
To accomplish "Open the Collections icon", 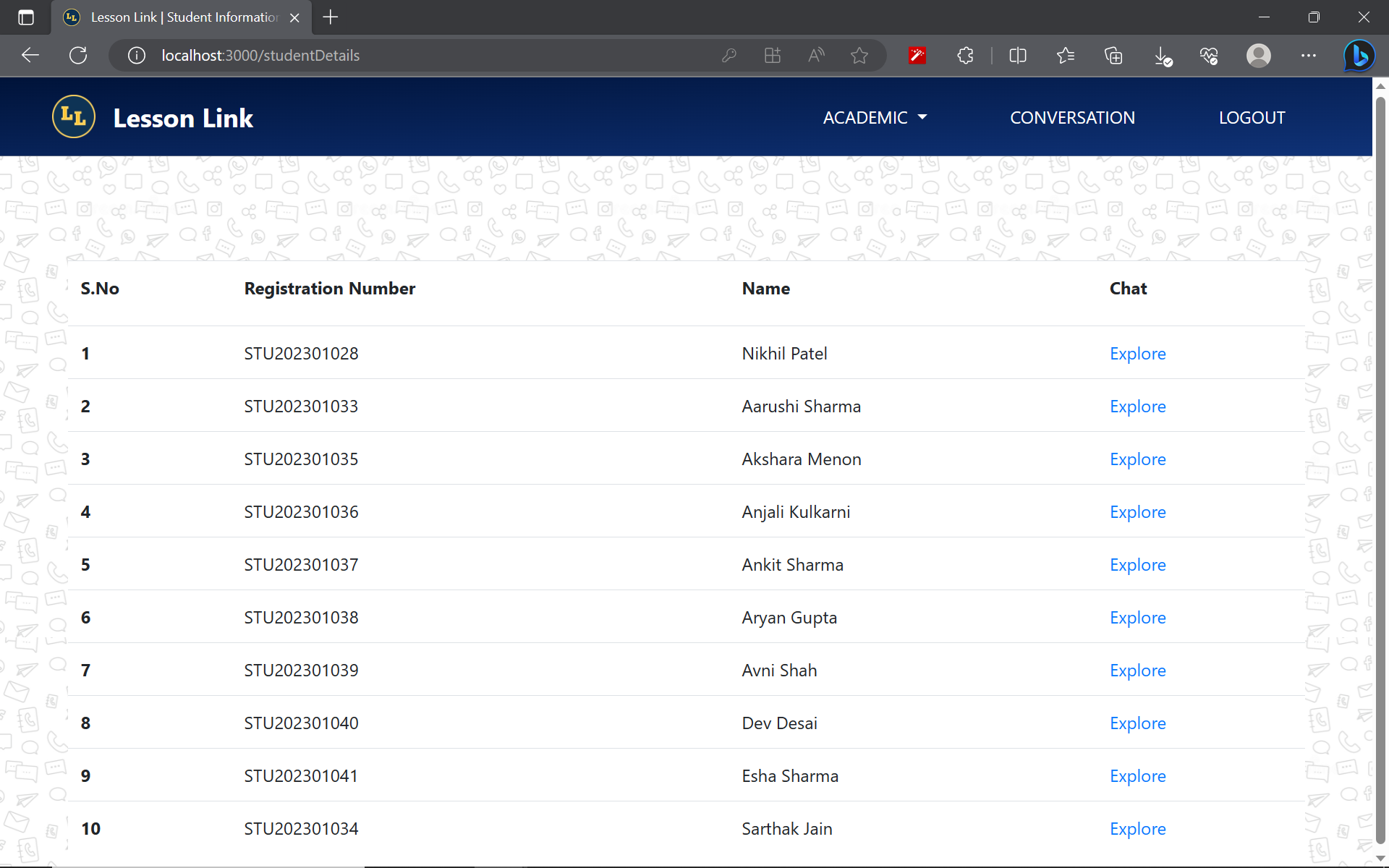I will point(1113,55).
